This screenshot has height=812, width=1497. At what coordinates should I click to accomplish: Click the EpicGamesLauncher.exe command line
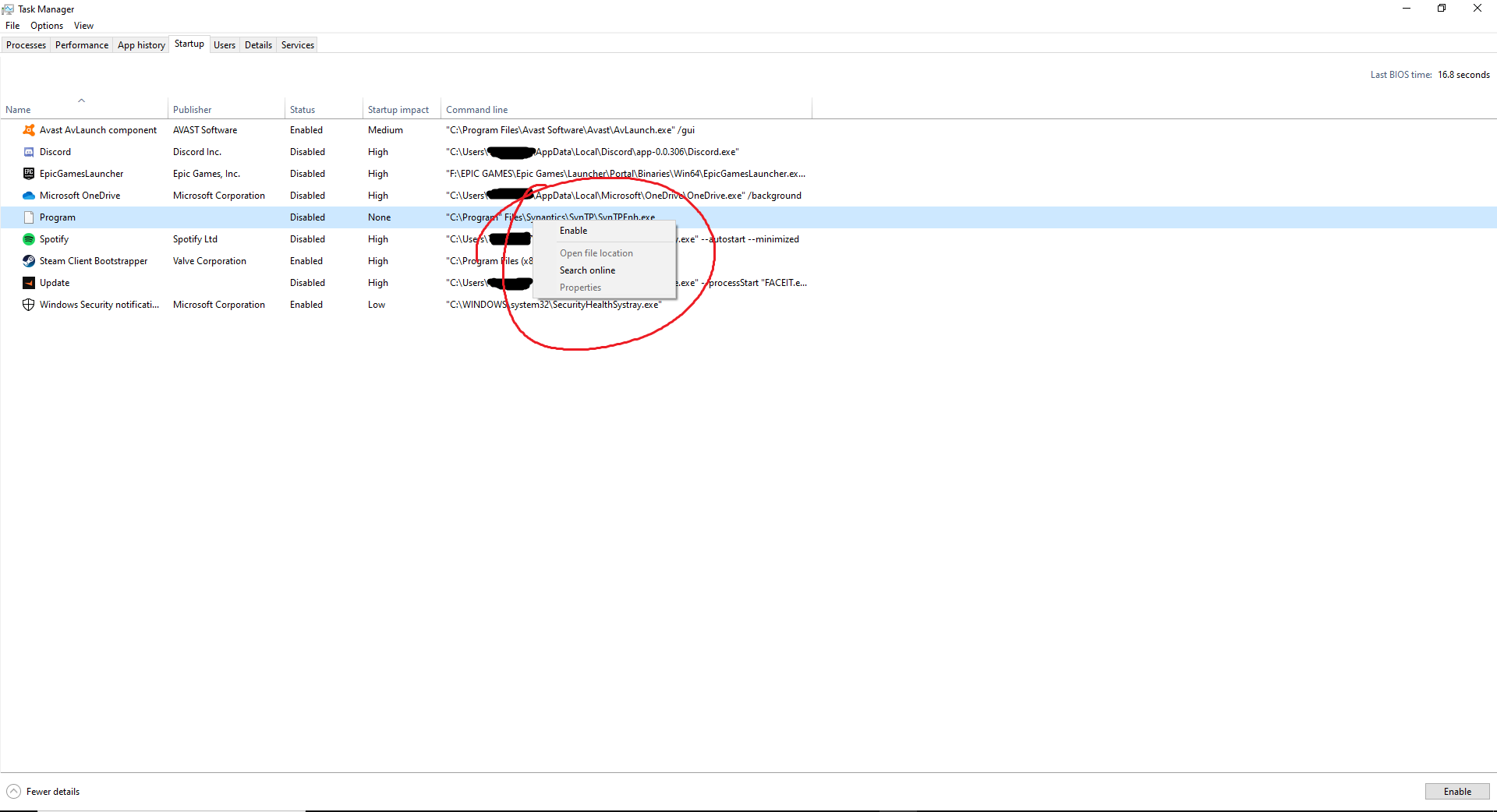[x=625, y=174]
